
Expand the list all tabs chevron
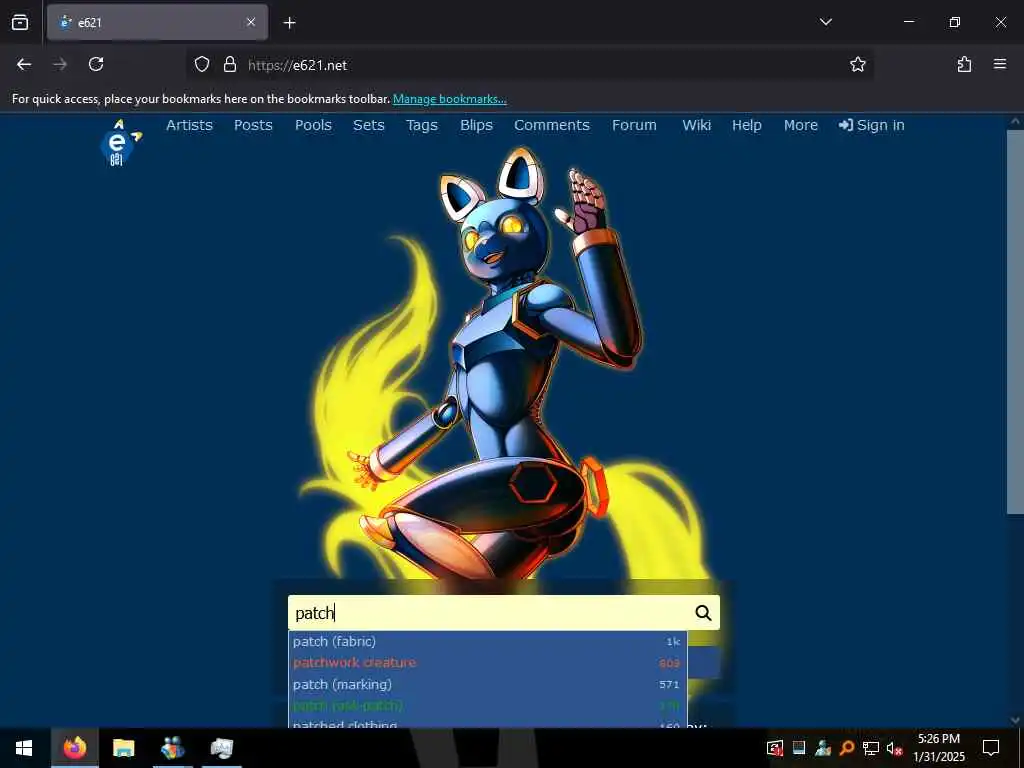(825, 22)
